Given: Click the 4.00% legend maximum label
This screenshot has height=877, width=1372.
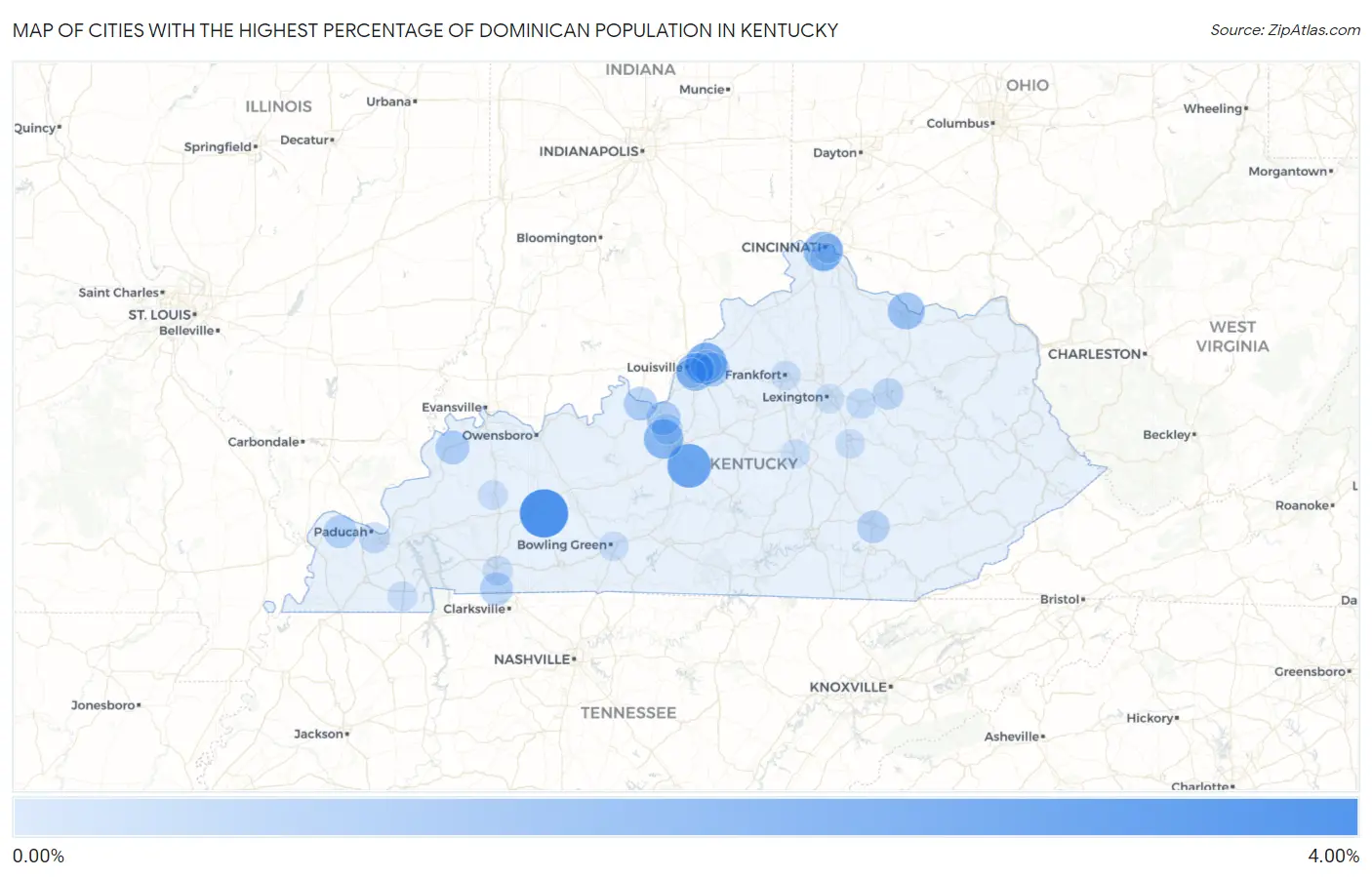Looking at the screenshot, I should click(x=1333, y=856).
